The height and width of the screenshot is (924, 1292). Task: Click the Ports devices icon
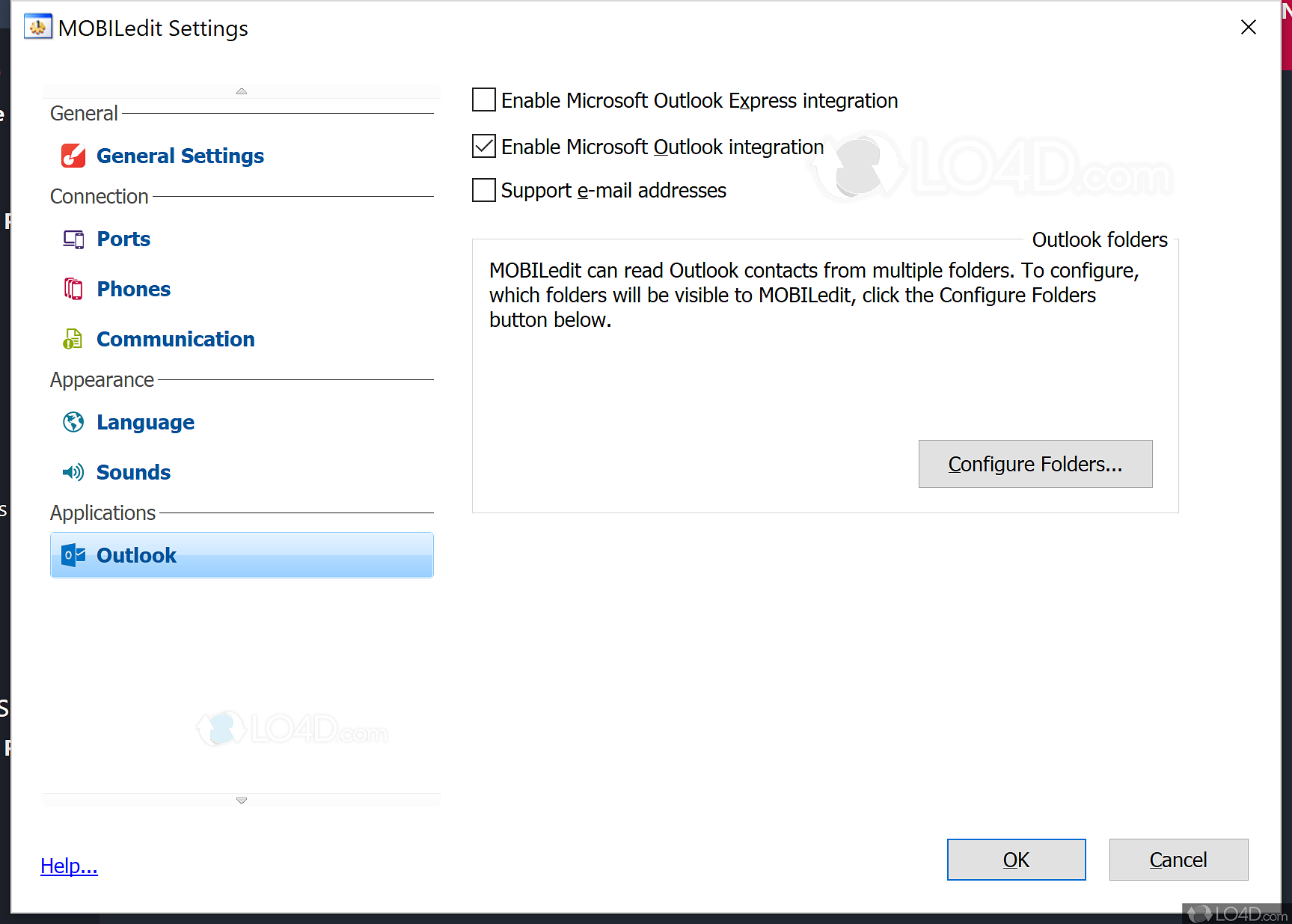point(73,239)
